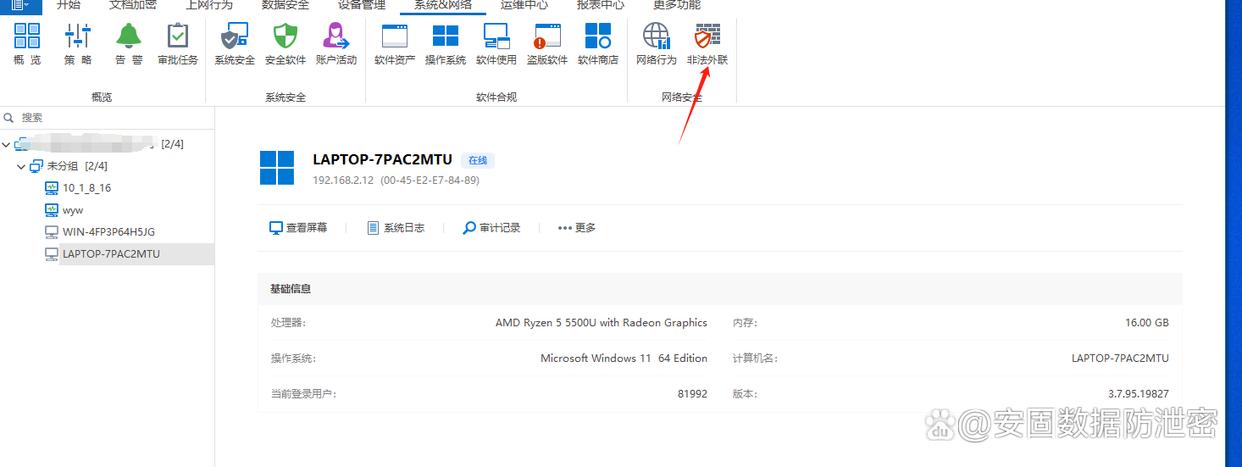1242x467 pixels.
Task: Switch to the 系统&网络 ribbon tab
Action: (443, 5)
